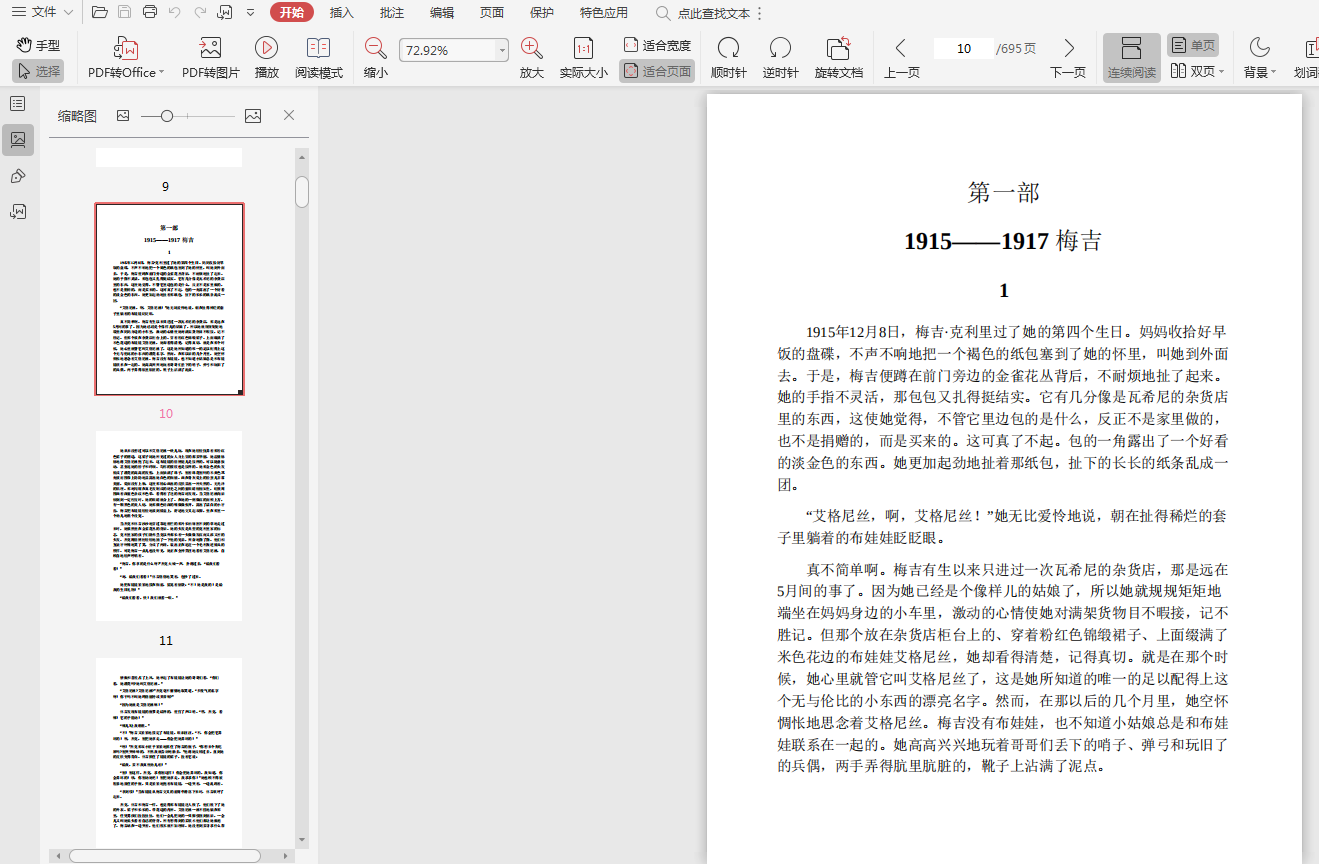Switch to the 编辑 tab
The width and height of the screenshot is (1319, 864).
[x=442, y=12]
